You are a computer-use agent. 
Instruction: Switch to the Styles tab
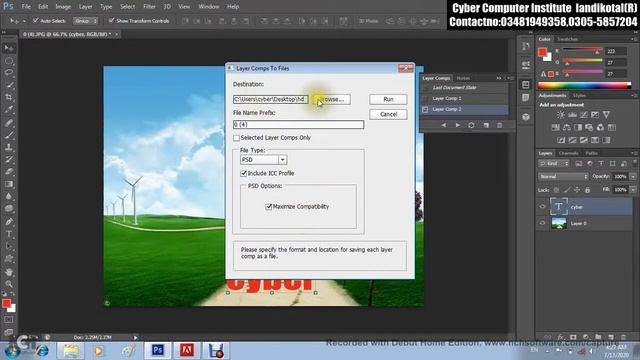(580, 96)
